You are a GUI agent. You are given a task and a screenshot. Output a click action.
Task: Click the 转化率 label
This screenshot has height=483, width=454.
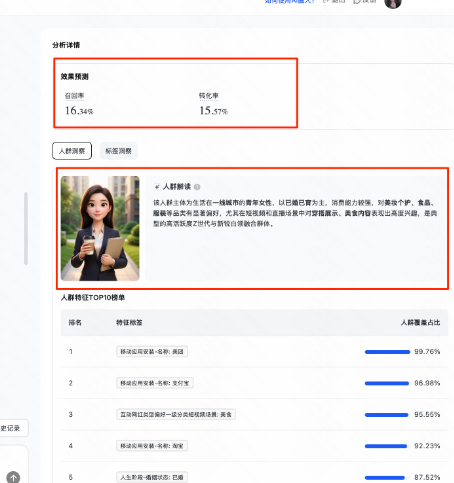(209, 96)
